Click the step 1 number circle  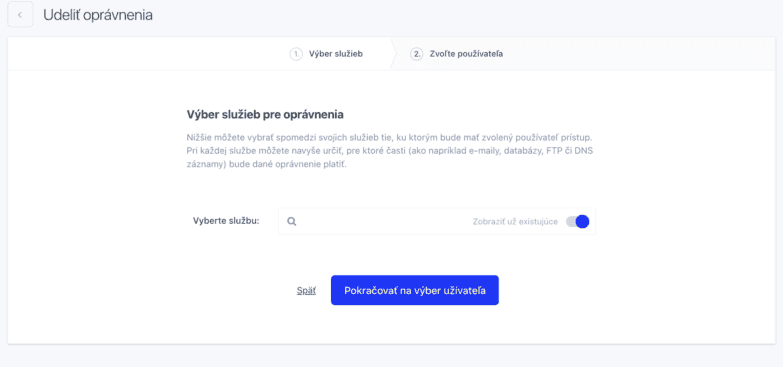click(296, 54)
